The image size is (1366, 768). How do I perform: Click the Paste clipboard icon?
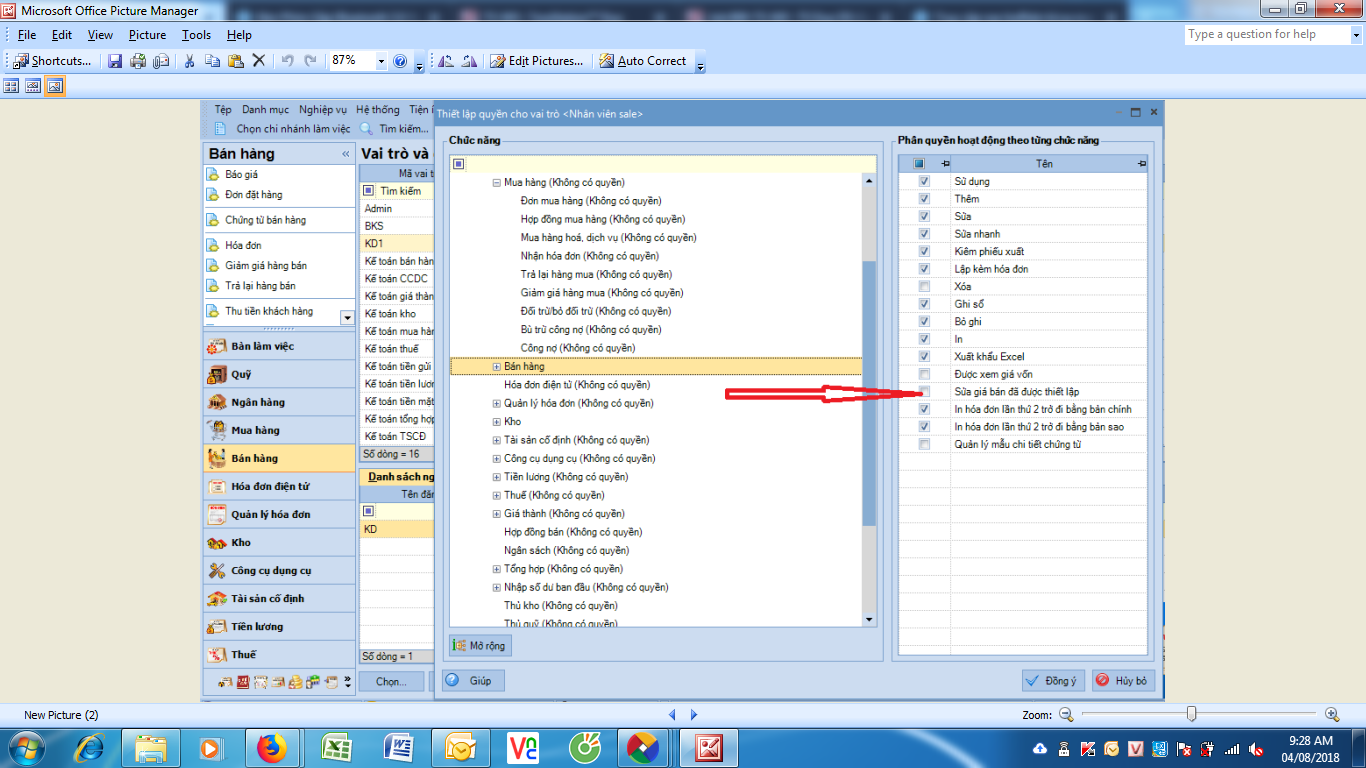tap(235, 61)
